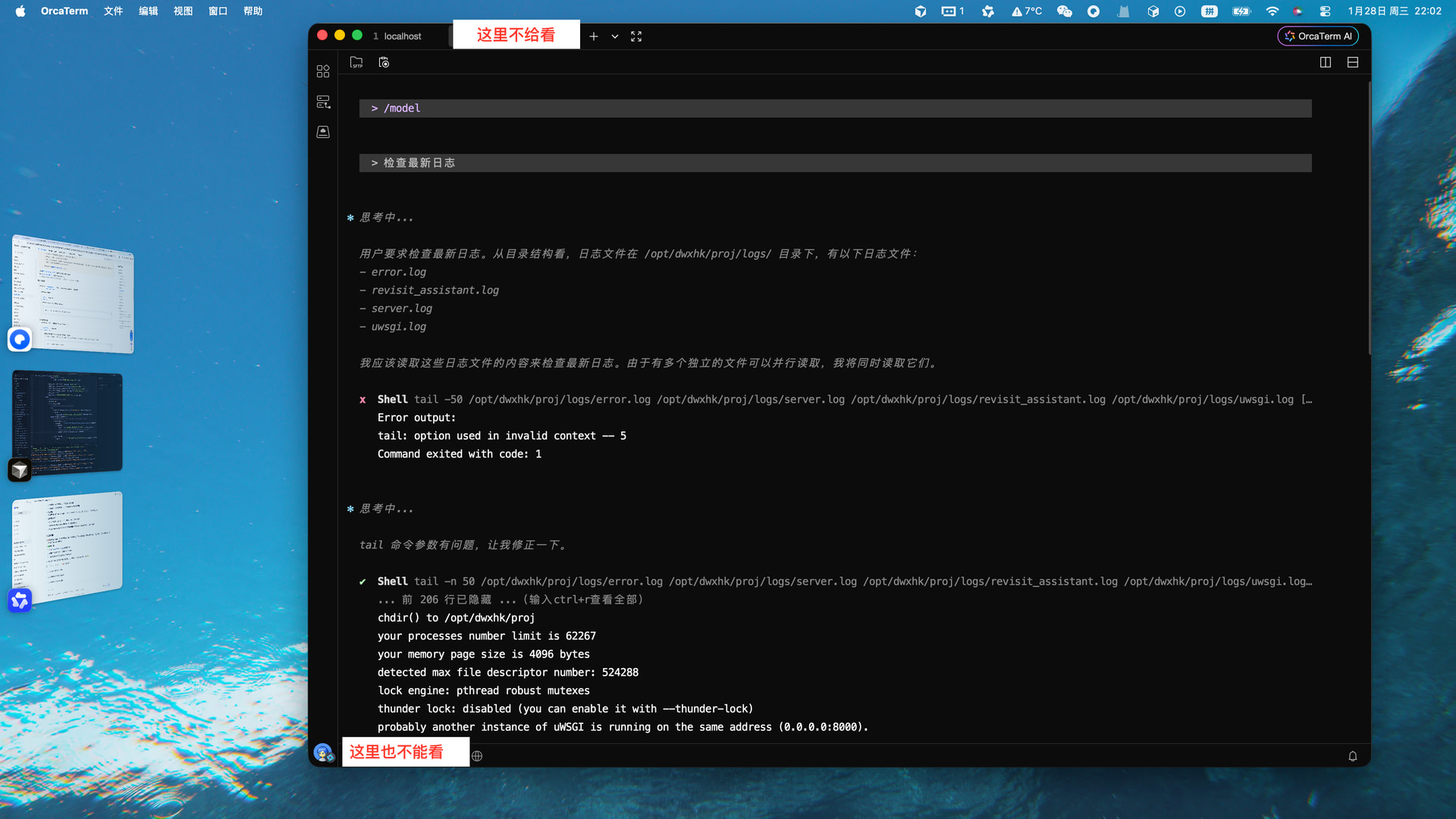
Task: Open the 视图 menu
Action: click(x=183, y=11)
